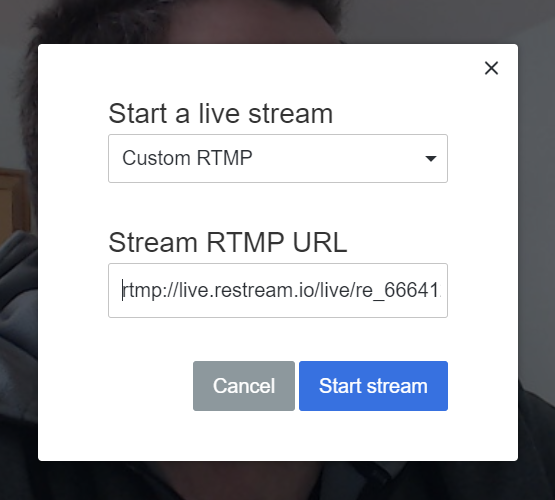The image size is (555, 500).
Task: Select the 'Custom RTMP' text in combo box
Action: click(187, 158)
